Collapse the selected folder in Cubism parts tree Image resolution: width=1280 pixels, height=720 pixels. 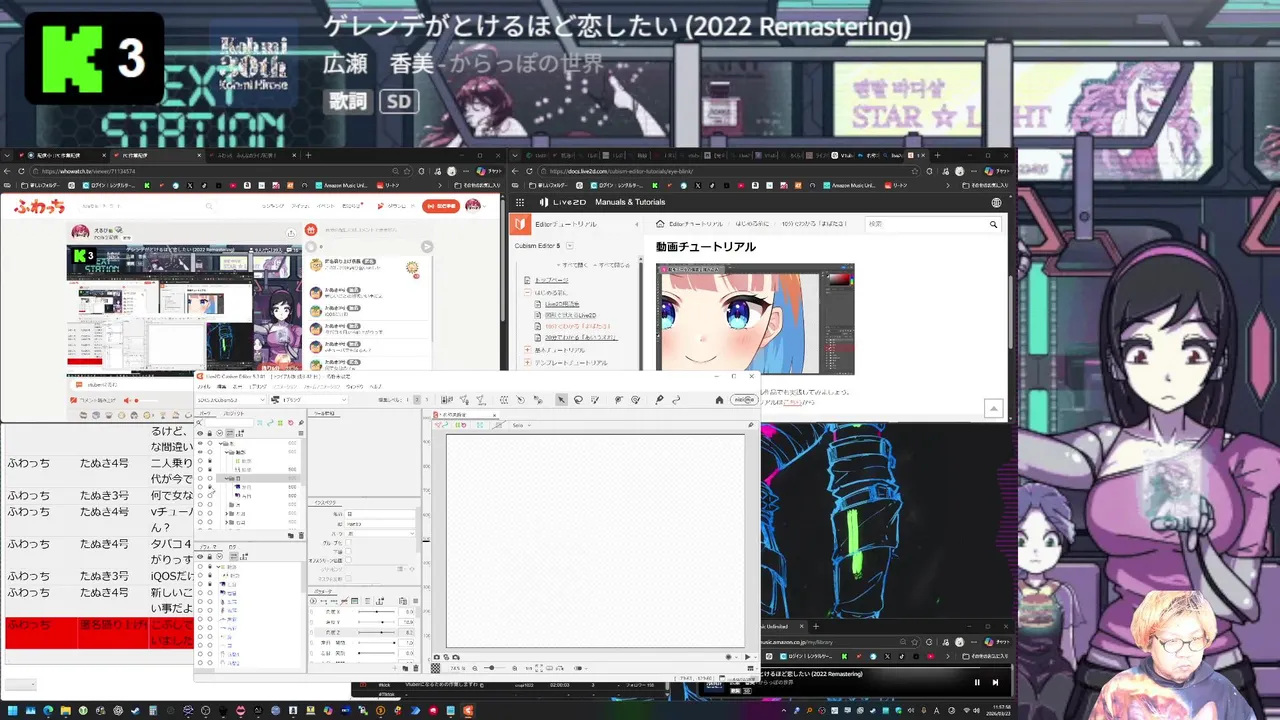point(226,478)
